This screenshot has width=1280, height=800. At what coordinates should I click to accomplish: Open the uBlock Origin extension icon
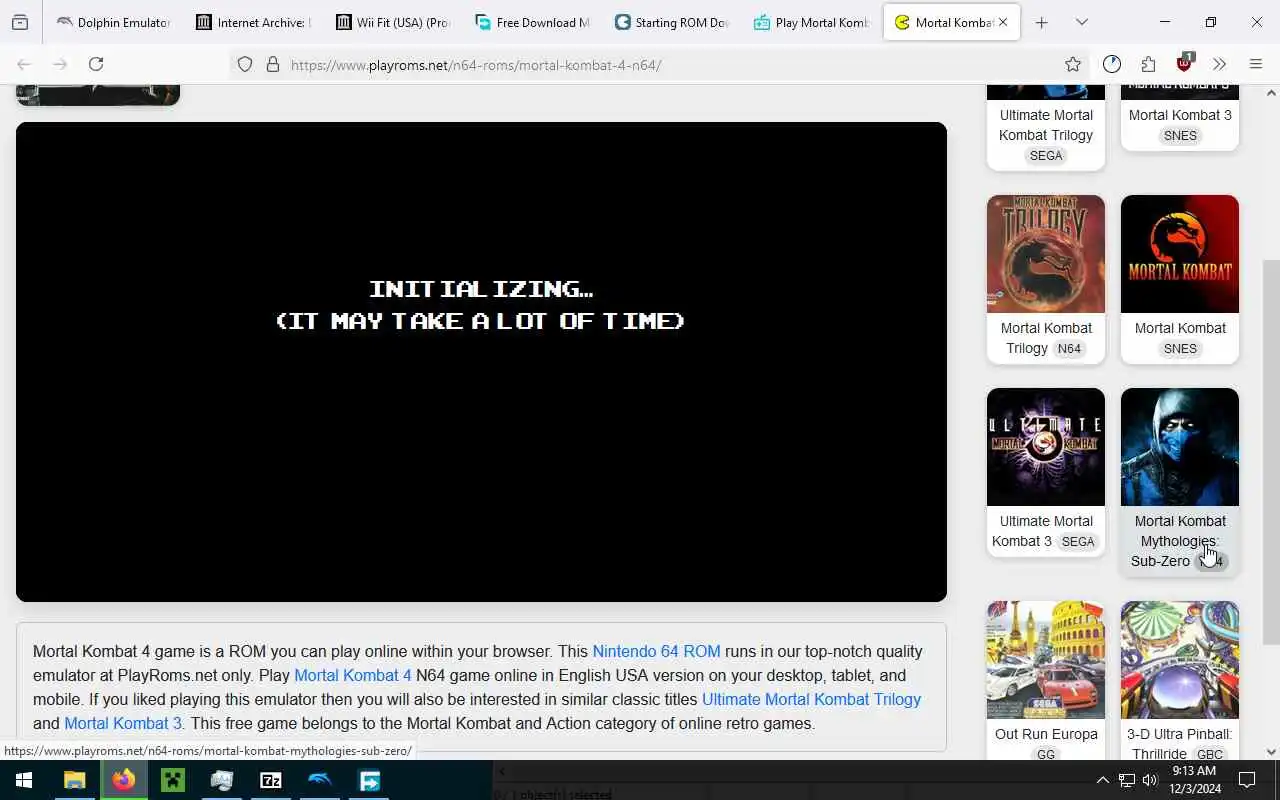pyautogui.click(x=1184, y=64)
